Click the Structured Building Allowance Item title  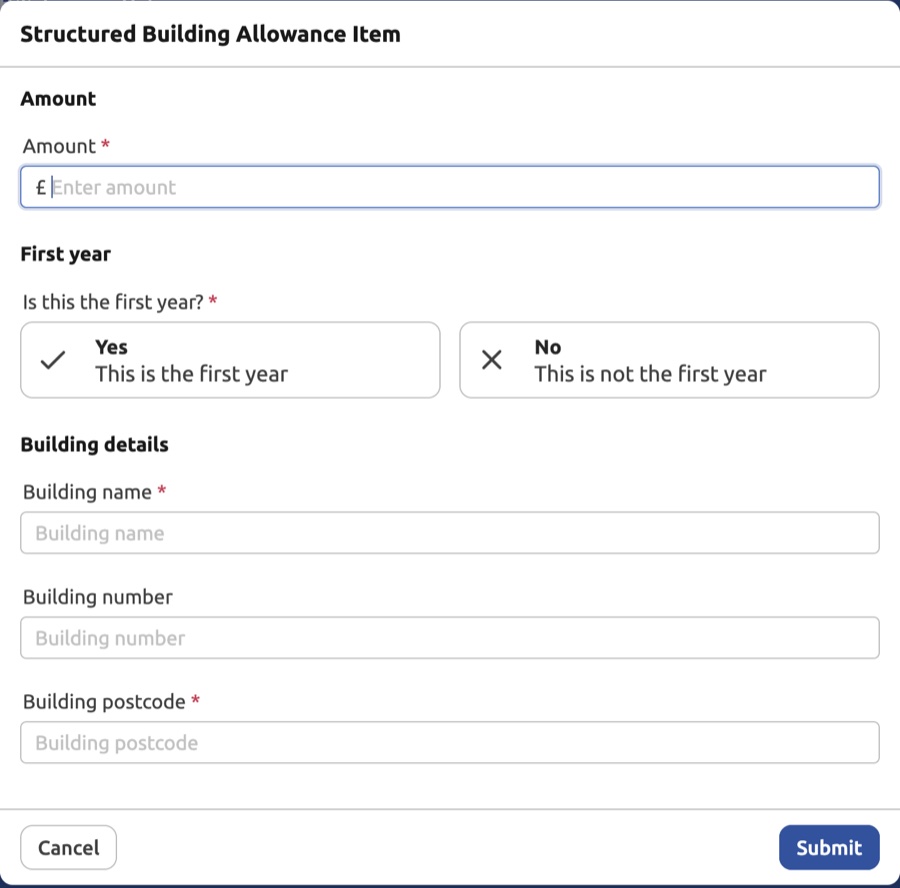pos(210,34)
